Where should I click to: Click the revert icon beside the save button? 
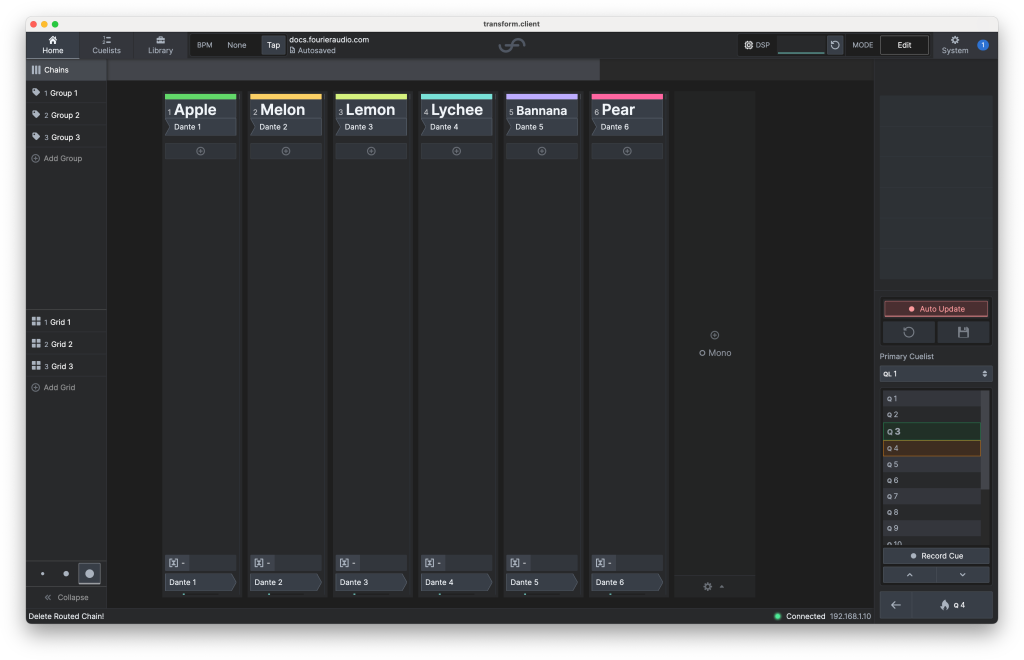click(x=909, y=332)
